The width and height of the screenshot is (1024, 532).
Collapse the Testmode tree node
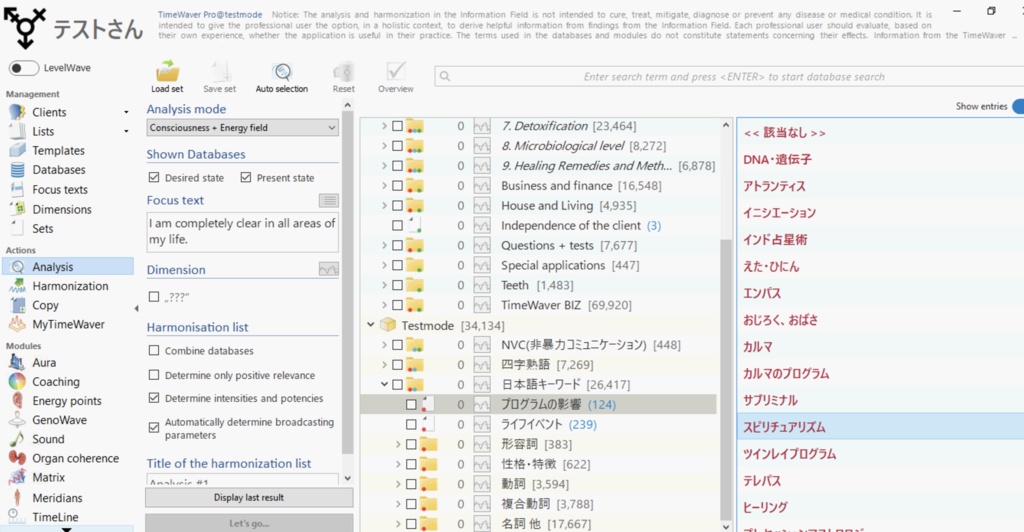371,324
